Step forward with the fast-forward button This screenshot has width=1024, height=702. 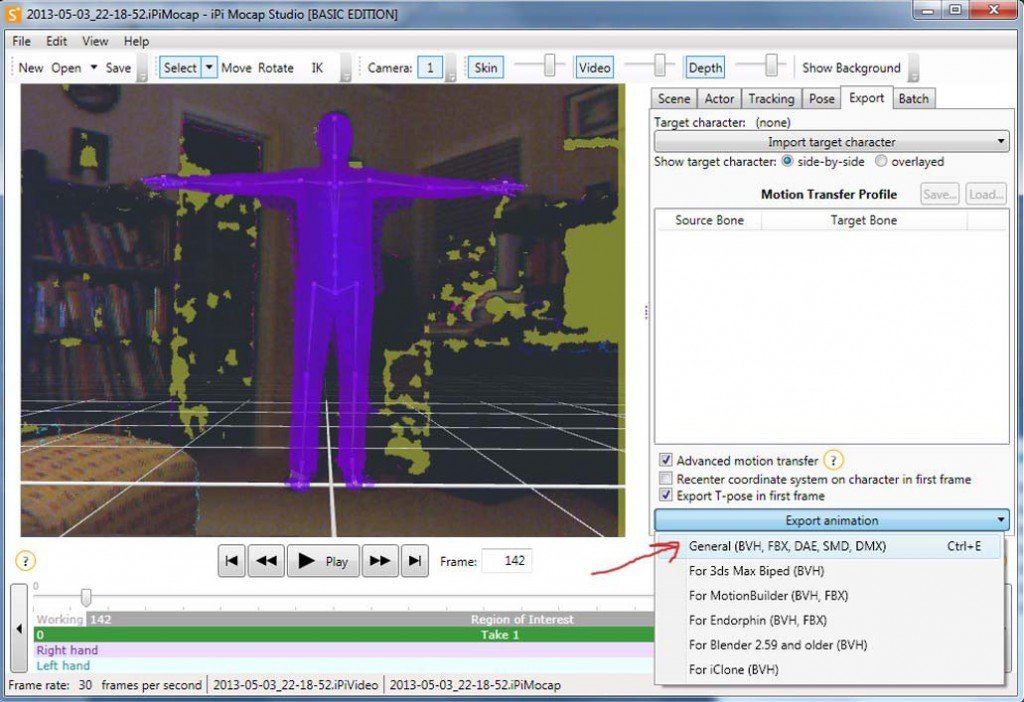click(379, 561)
